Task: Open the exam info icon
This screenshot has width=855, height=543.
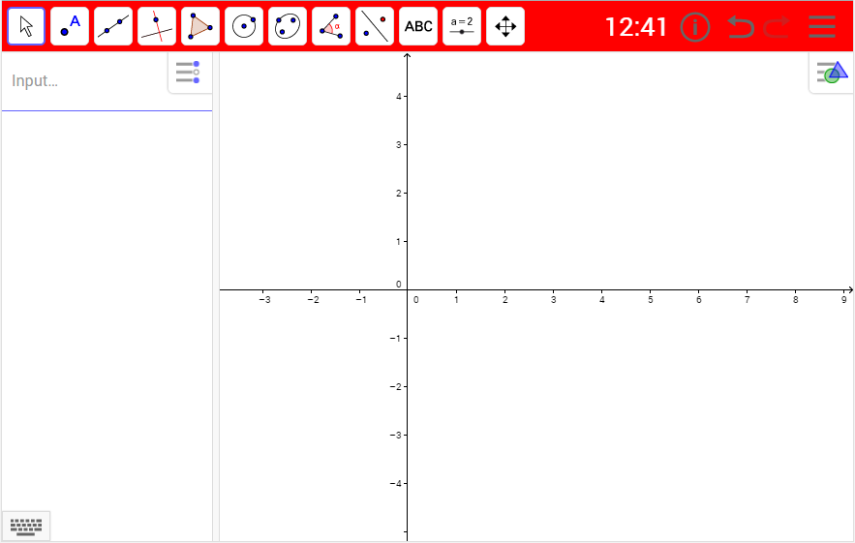Action: [695, 27]
